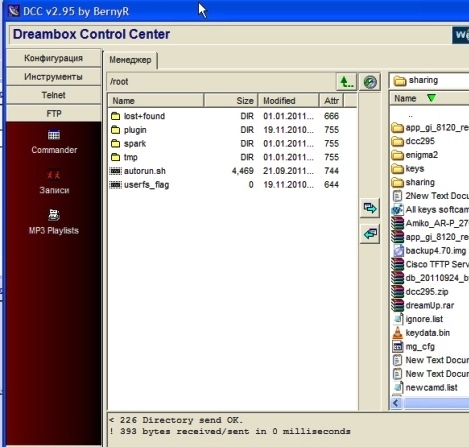Image resolution: width=469 pixels, height=447 pixels.
Task: Select the tmp folder icon
Action: click(115, 157)
